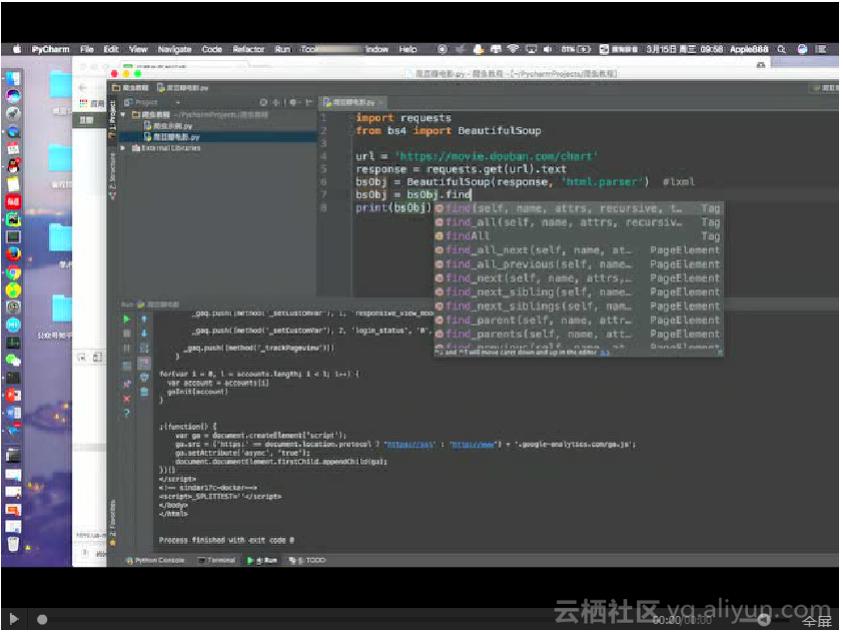Open the View menu
The height and width of the screenshot is (636, 843).
(138, 49)
